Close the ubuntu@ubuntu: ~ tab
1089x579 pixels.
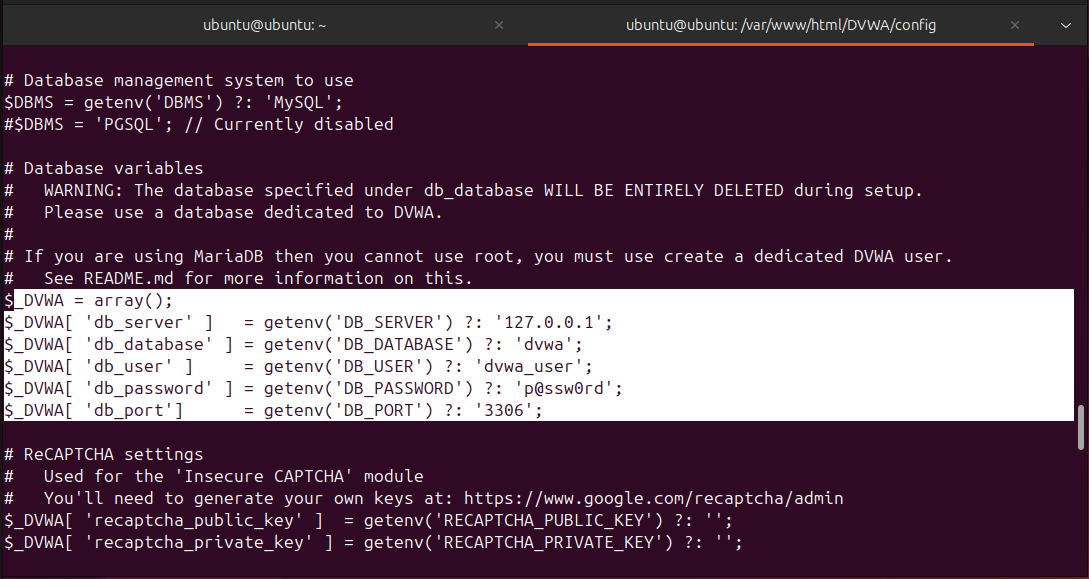[499, 25]
